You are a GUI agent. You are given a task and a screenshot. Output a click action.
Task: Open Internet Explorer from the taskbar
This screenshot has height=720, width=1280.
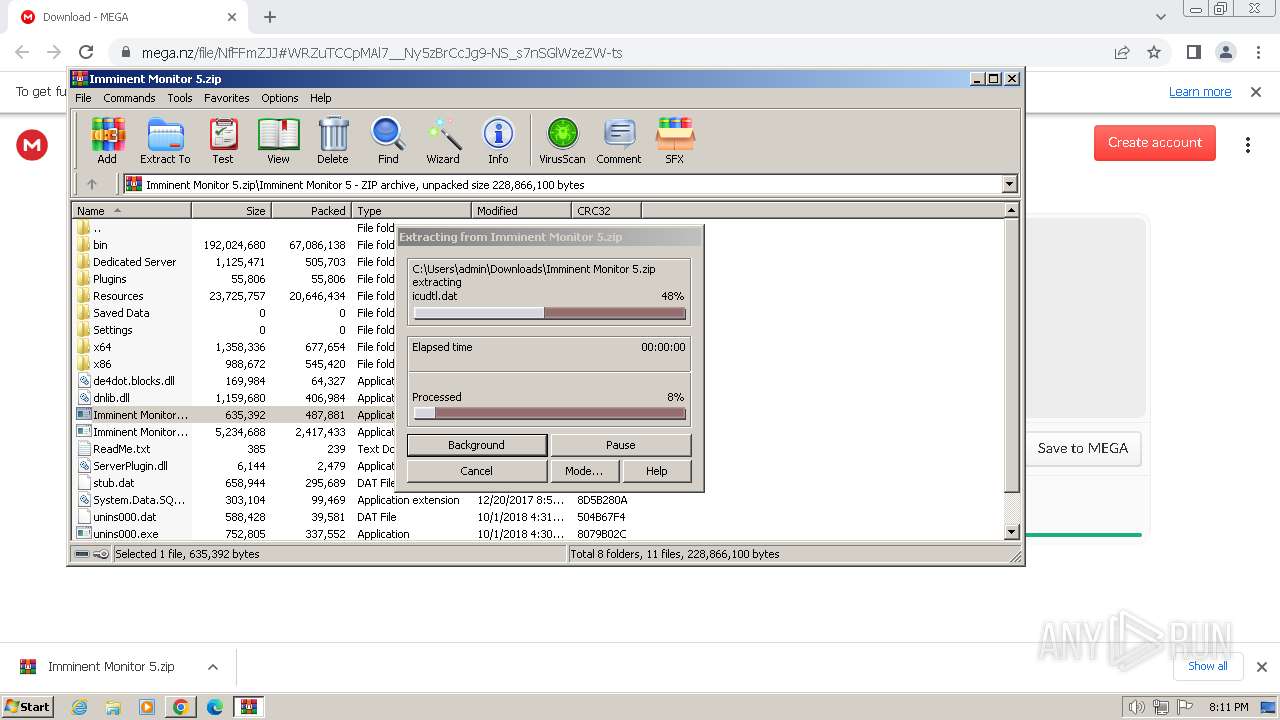(79, 707)
